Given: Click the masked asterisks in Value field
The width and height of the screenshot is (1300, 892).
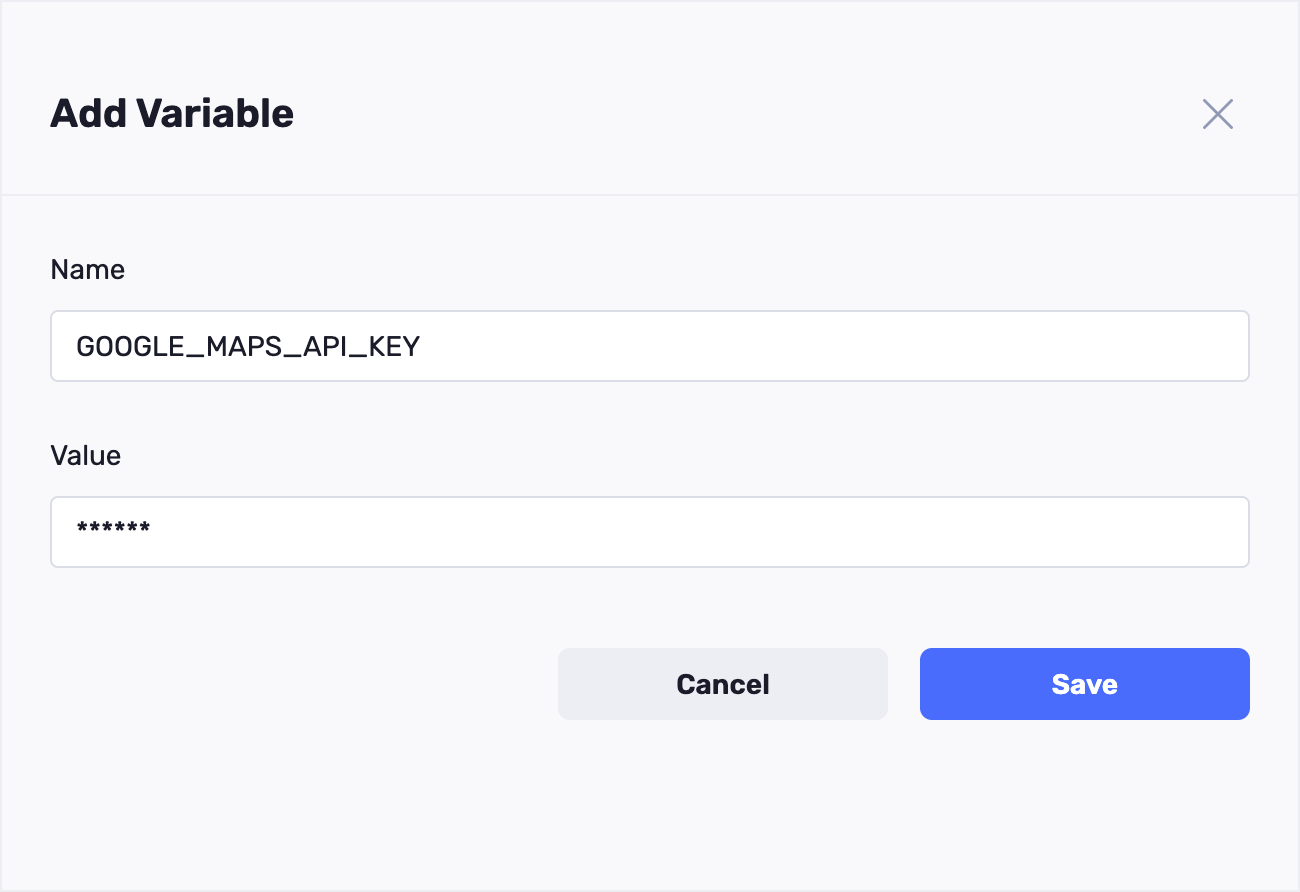Looking at the screenshot, I should coord(113,529).
